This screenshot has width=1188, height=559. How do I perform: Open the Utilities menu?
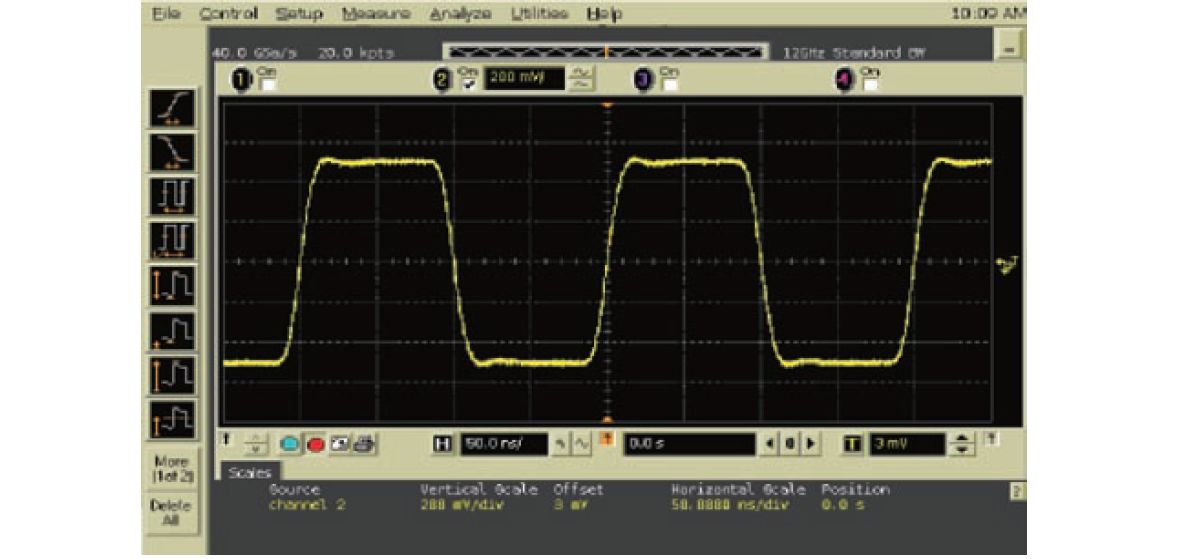pyautogui.click(x=539, y=14)
